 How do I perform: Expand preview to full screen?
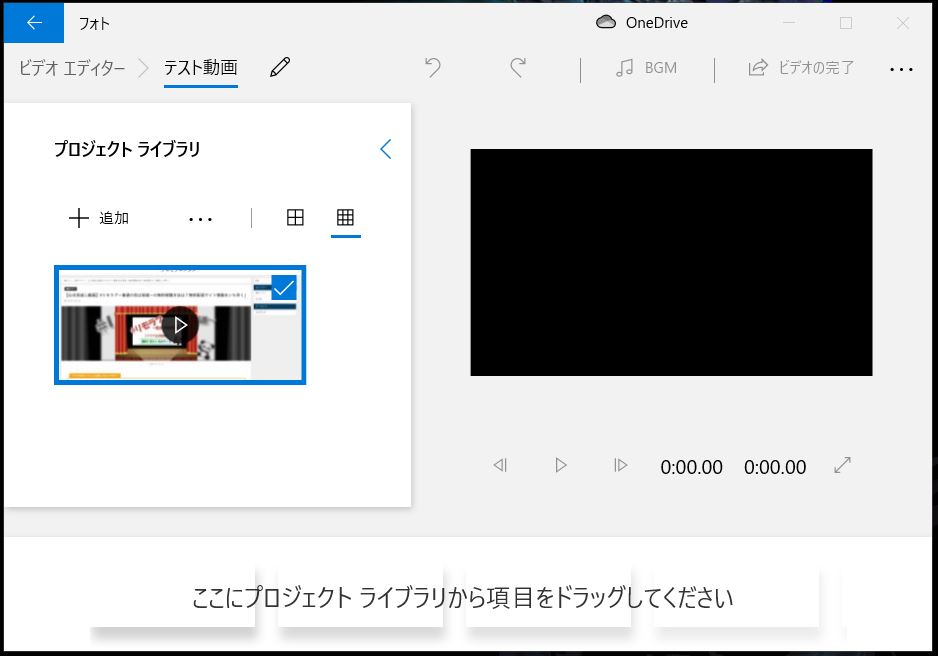(x=842, y=465)
